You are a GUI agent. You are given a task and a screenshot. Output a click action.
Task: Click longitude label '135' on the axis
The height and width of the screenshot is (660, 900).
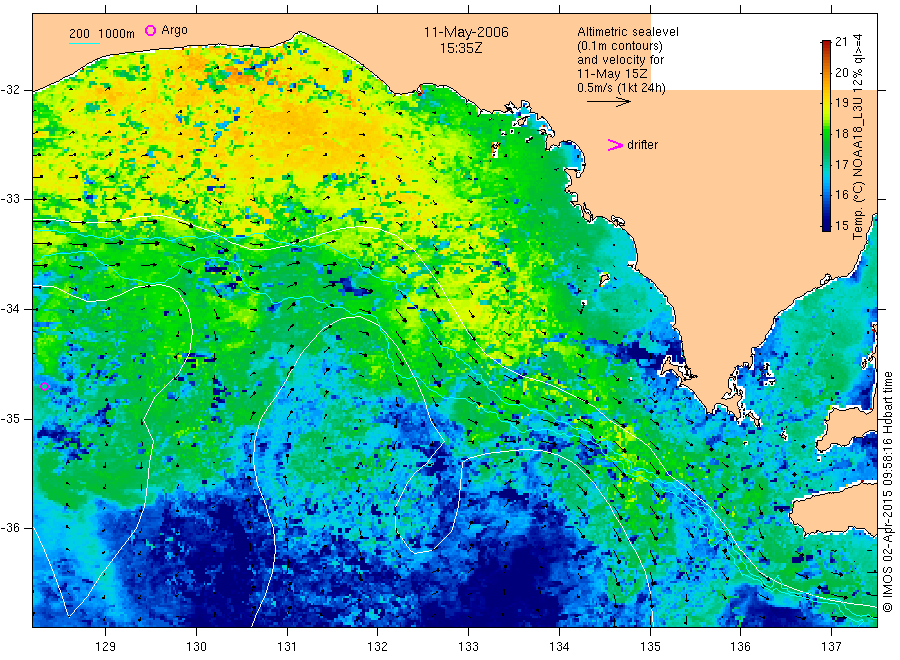point(650,647)
